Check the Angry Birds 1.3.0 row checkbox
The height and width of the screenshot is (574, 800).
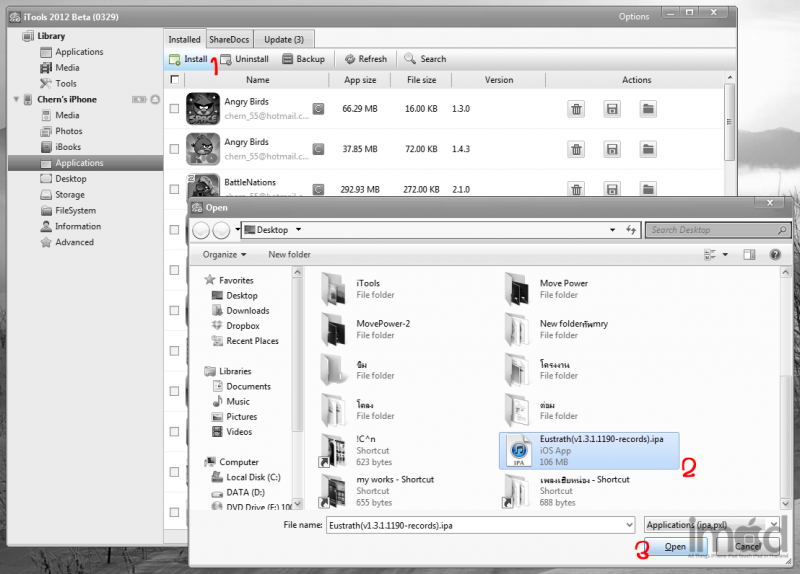pos(175,108)
